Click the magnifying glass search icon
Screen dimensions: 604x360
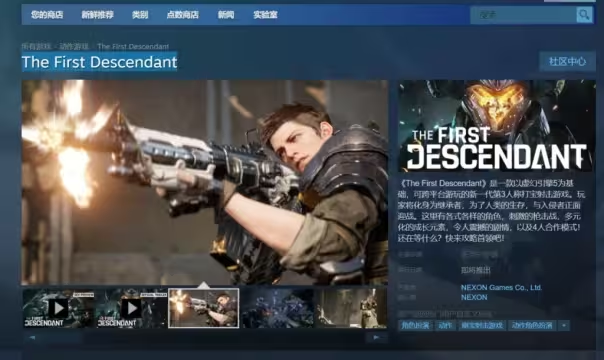click(x=584, y=15)
